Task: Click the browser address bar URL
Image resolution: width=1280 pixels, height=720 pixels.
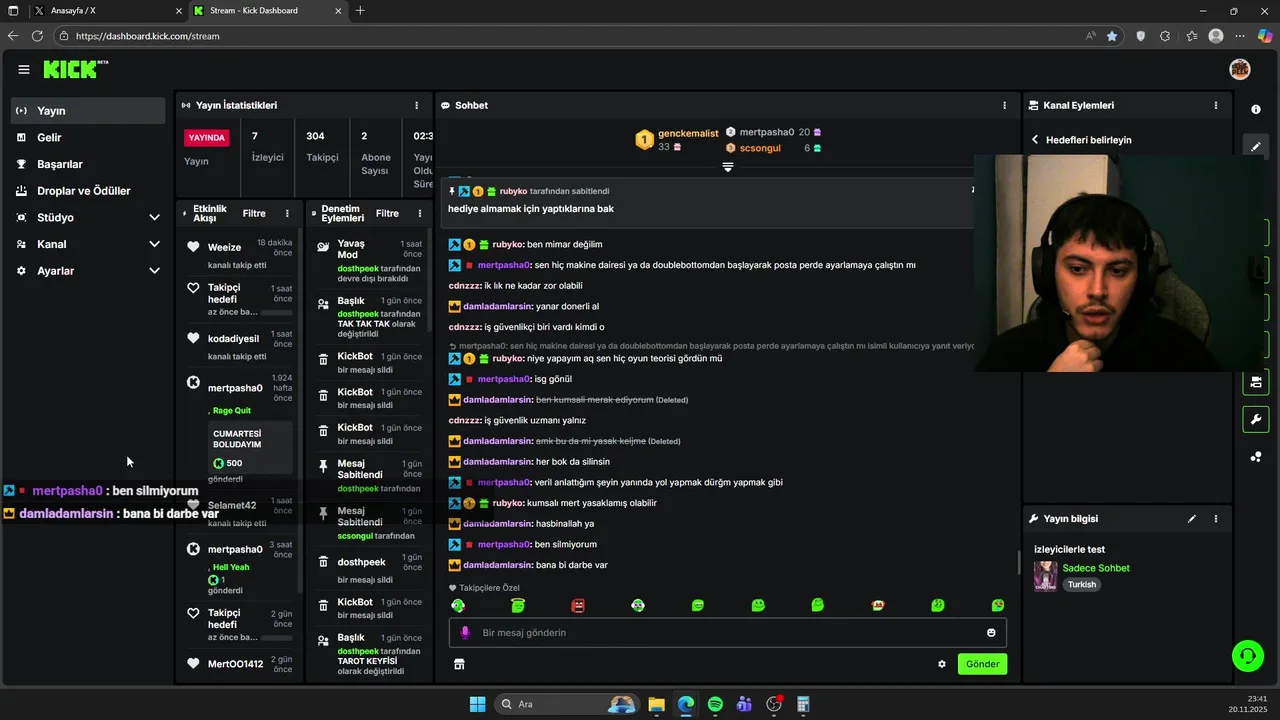Action: click(x=147, y=36)
